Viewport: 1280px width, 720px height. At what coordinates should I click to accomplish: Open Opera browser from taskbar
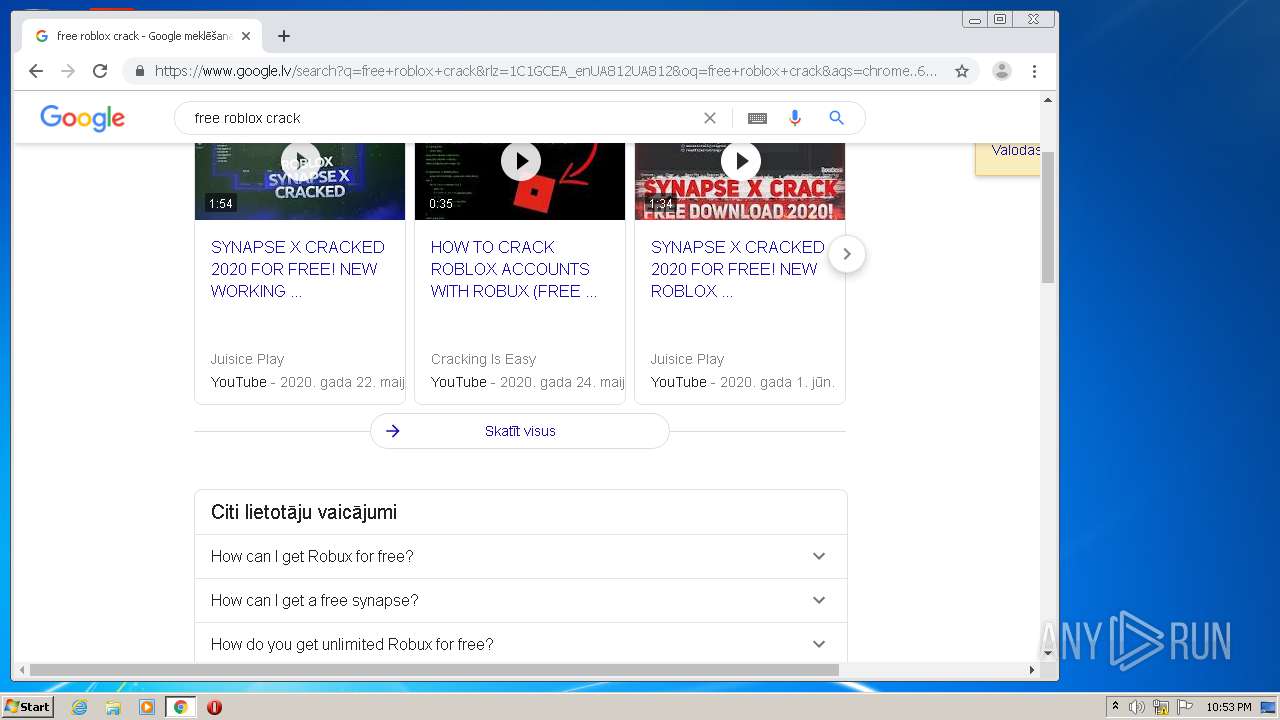point(214,707)
